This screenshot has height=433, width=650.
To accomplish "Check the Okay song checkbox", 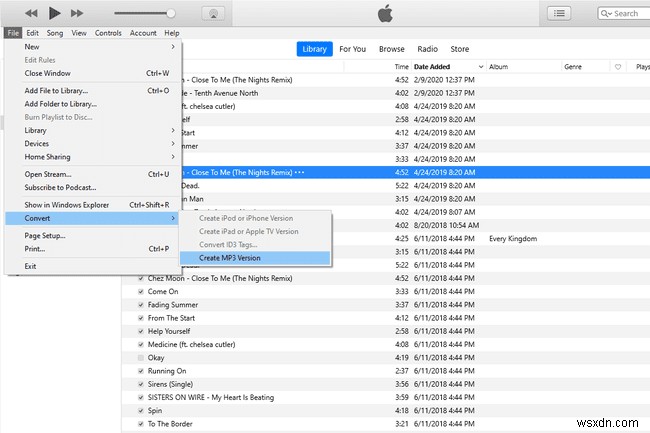I will click(141, 358).
